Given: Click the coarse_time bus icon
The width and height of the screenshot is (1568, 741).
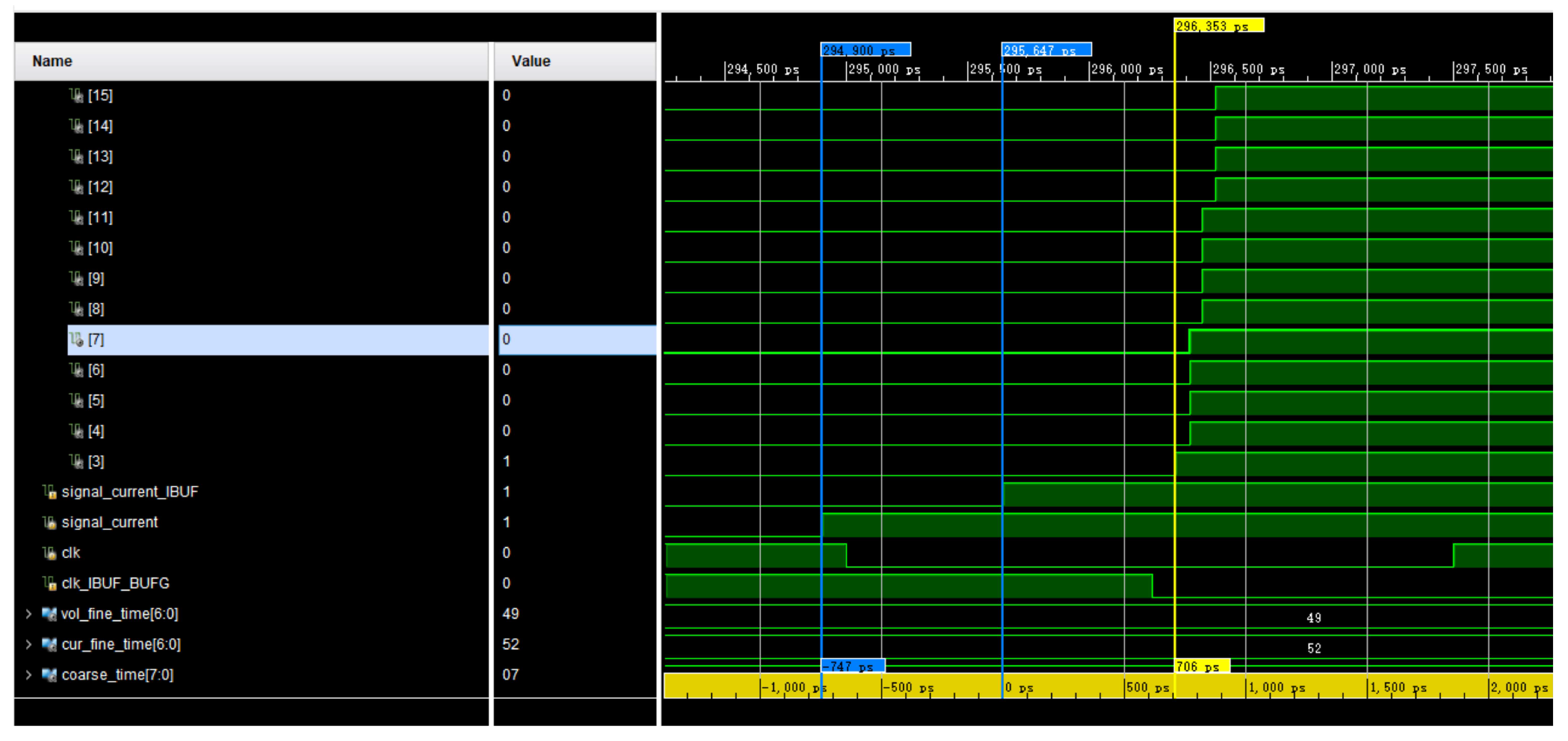Looking at the screenshot, I should coord(50,675).
